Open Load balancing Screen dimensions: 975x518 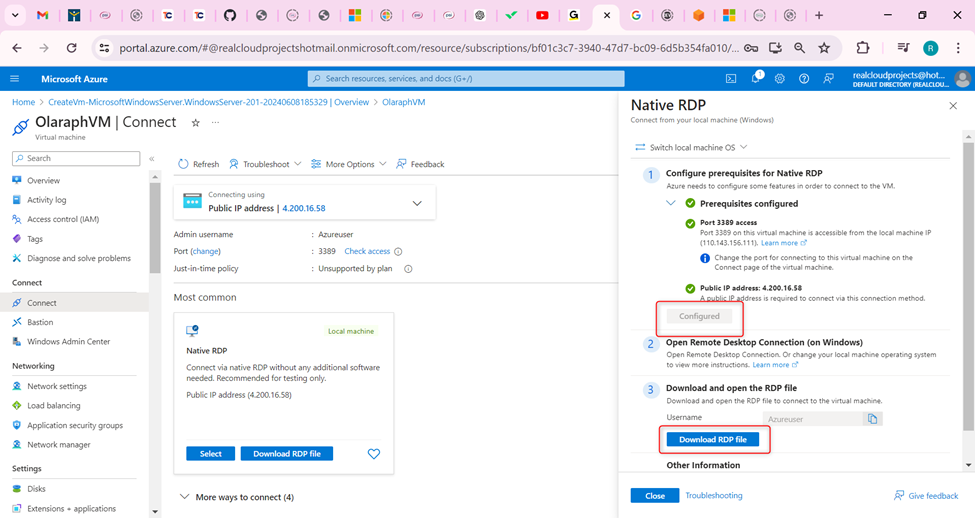click(53, 405)
